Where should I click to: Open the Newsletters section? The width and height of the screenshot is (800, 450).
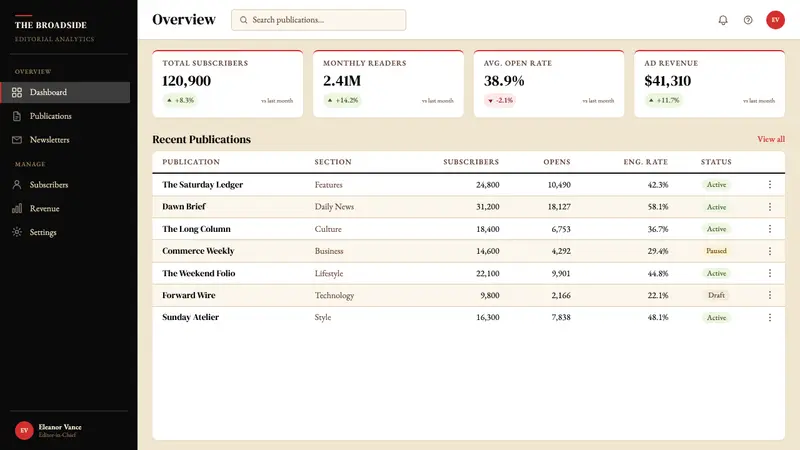pos(65,140)
